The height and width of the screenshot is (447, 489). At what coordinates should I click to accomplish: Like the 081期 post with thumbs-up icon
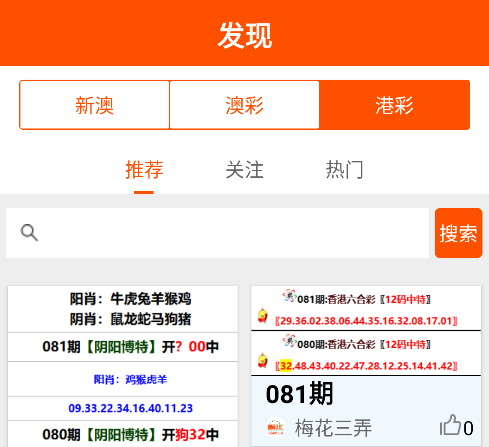pyautogui.click(x=450, y=425)
